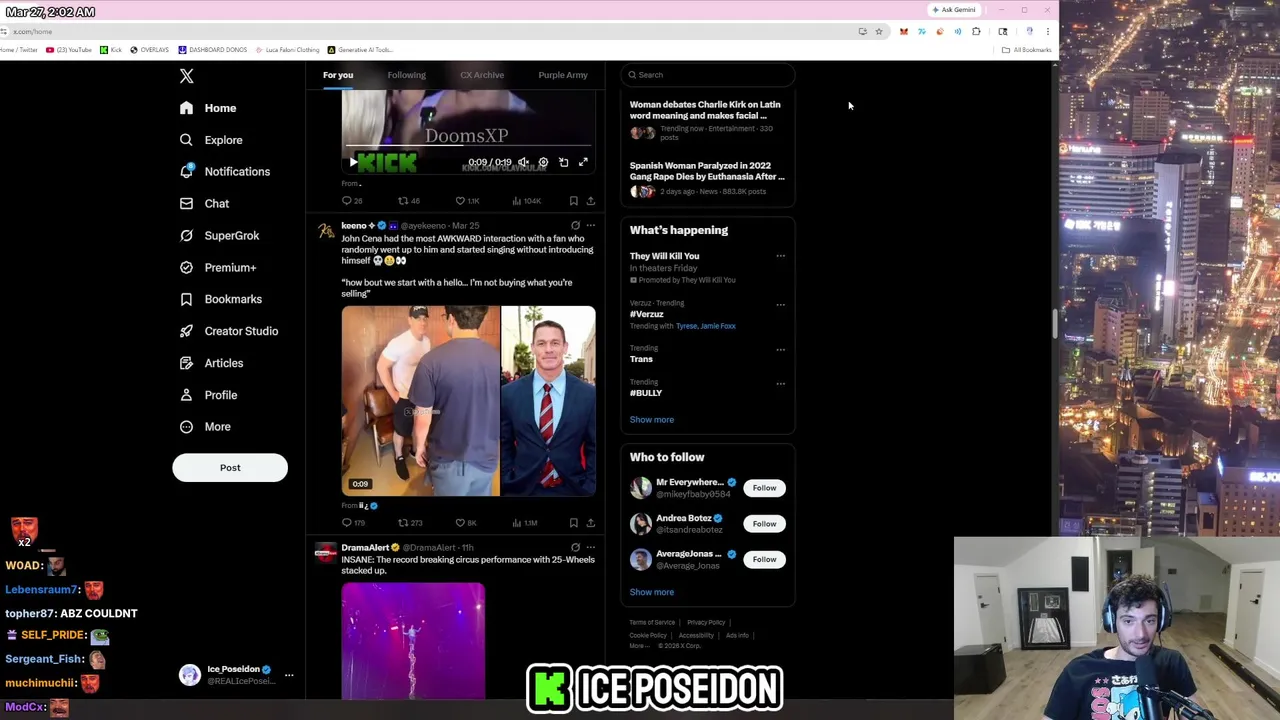Bookmark this page with the star icon
Viewport: 1280px width, 720px height.
[x=879, y=32]
